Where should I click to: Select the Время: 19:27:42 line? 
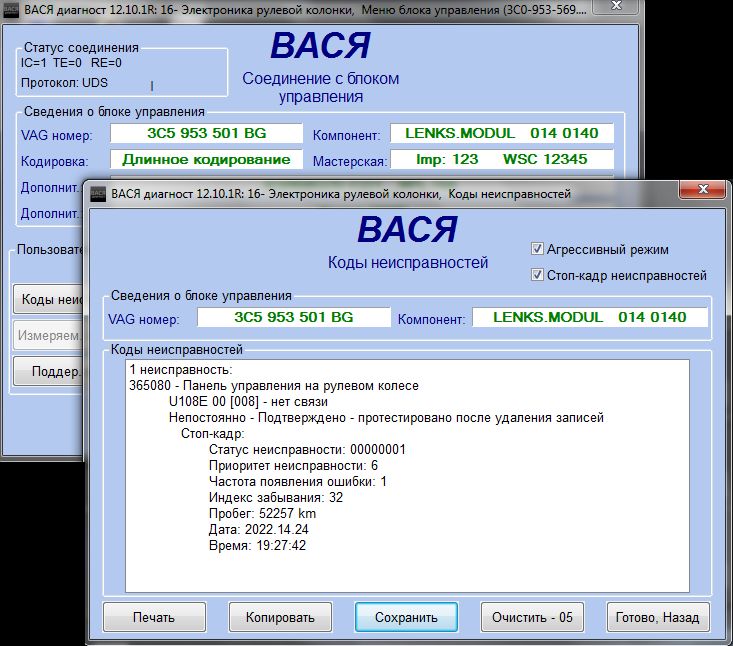(x=257, y=545)
